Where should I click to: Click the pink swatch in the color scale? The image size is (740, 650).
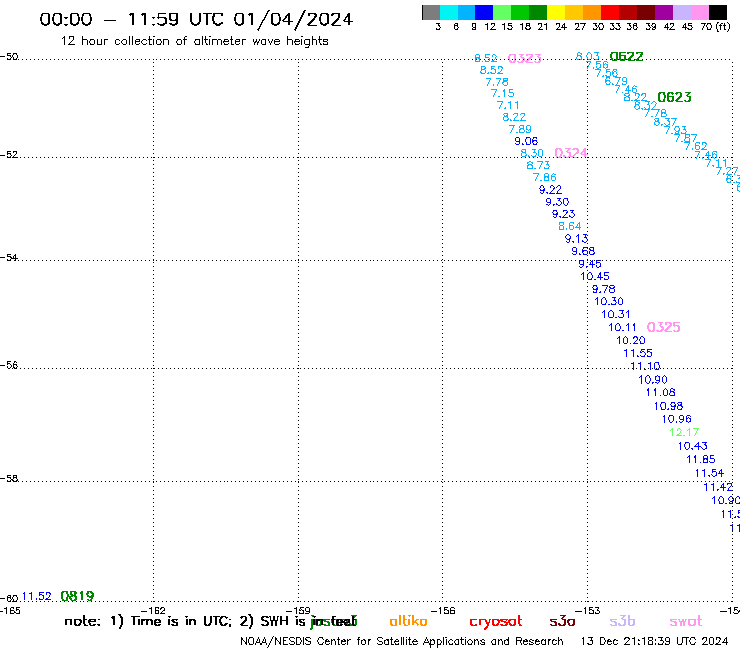click(700, 12)
